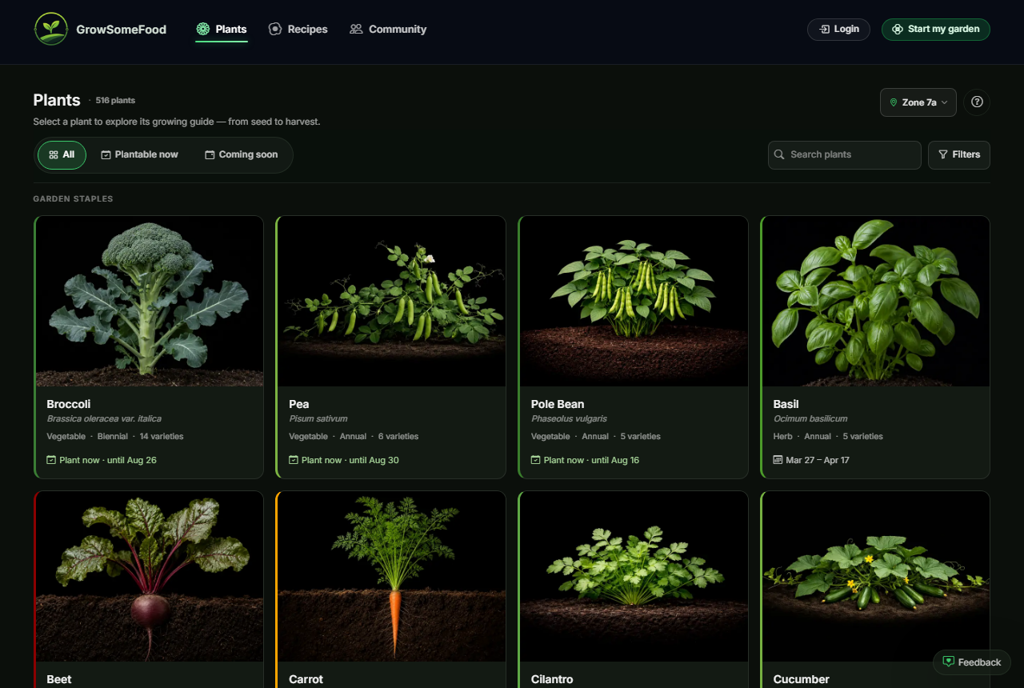This screenshot has width=1024, height=688.
Task: Click 'Phaseolus vulgaris' scientific name
Action: tap(569, 419)
